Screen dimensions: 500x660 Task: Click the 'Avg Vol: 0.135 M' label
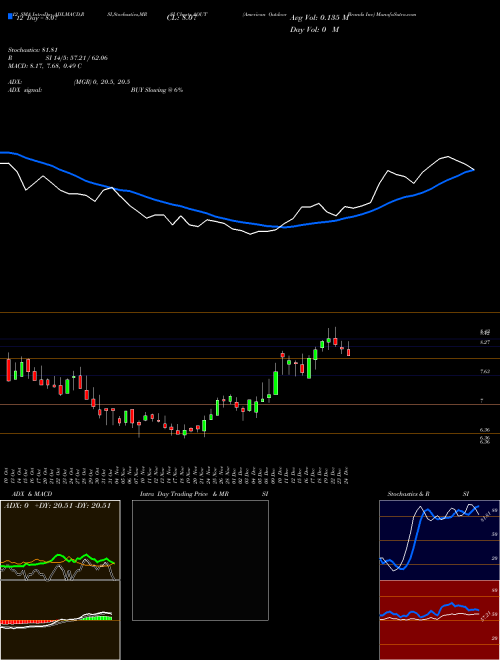tap(319, 18)
